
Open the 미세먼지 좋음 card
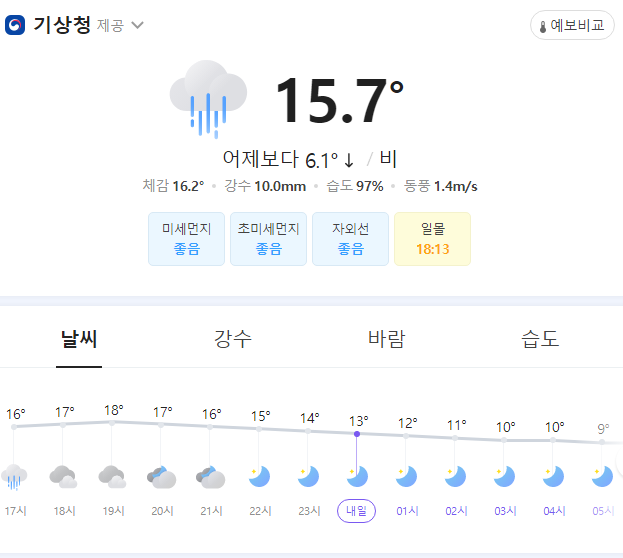186,239
